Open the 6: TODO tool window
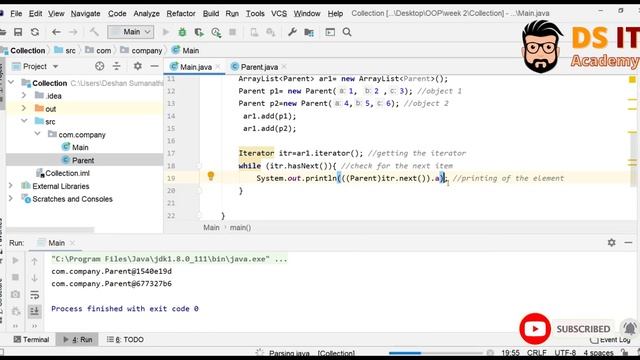The height and width of the screenshot is (360, 640). click(x=125, y=339)
